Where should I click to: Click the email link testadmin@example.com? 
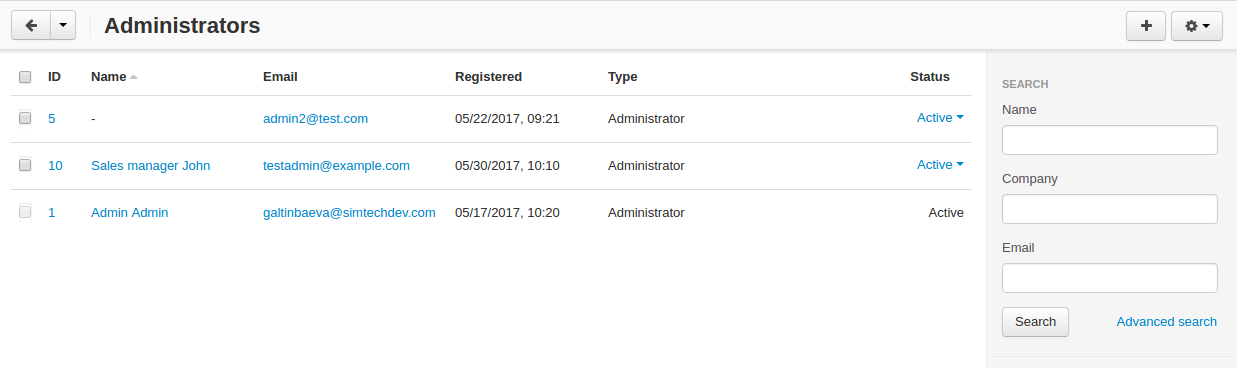point(336,165)
